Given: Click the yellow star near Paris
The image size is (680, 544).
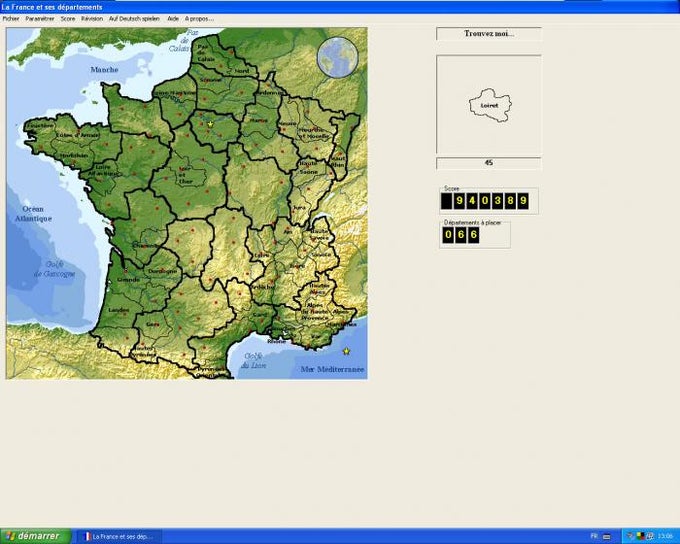Looking at the screenshot, I should coord(210,124).
